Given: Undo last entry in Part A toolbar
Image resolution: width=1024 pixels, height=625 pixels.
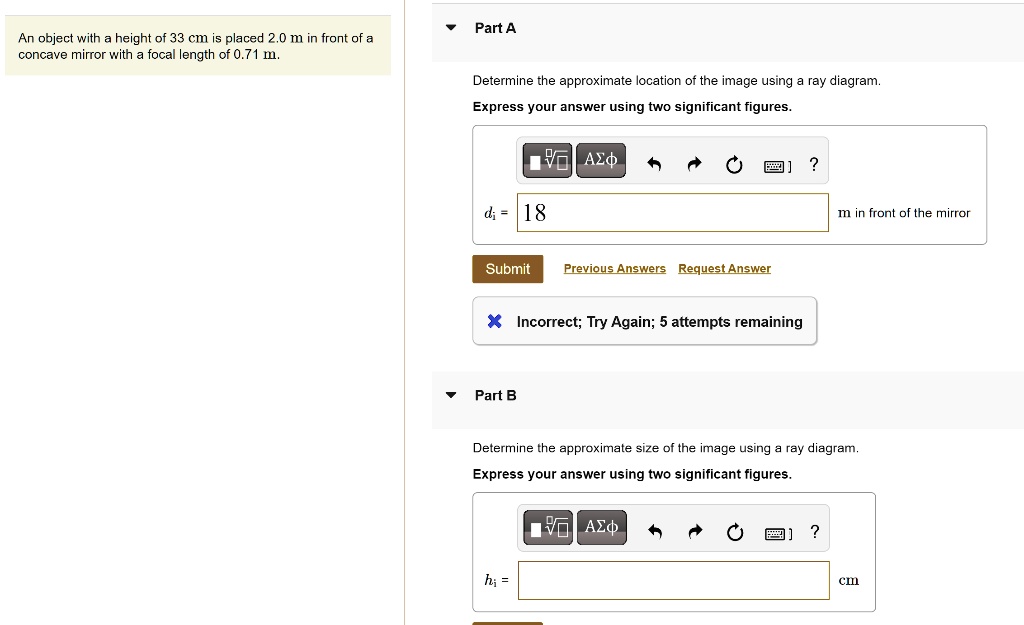Looking at the screenshot, I should (x=654, y=164).
